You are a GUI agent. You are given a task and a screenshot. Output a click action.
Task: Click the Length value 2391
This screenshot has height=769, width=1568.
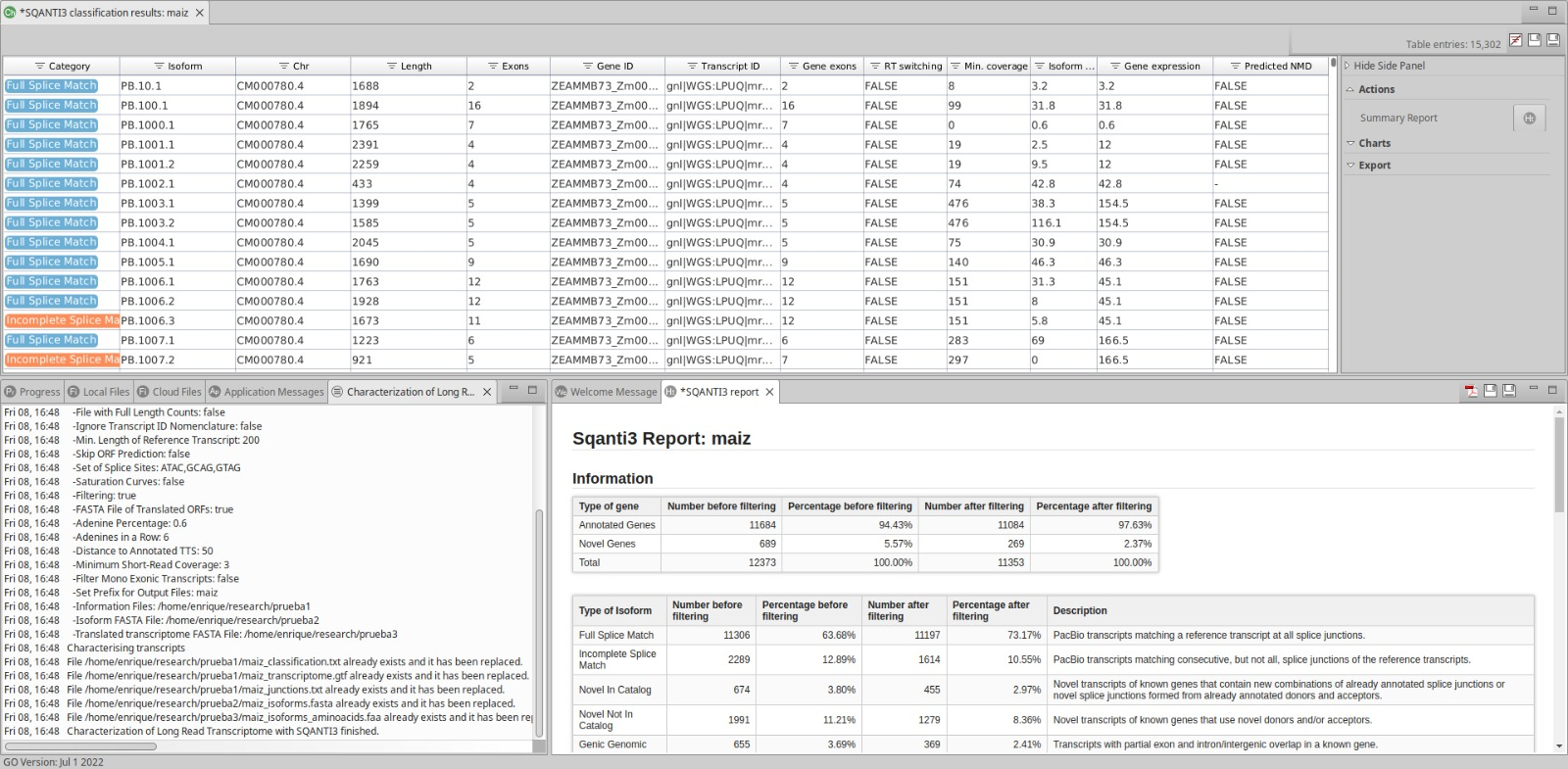[366, 145]
